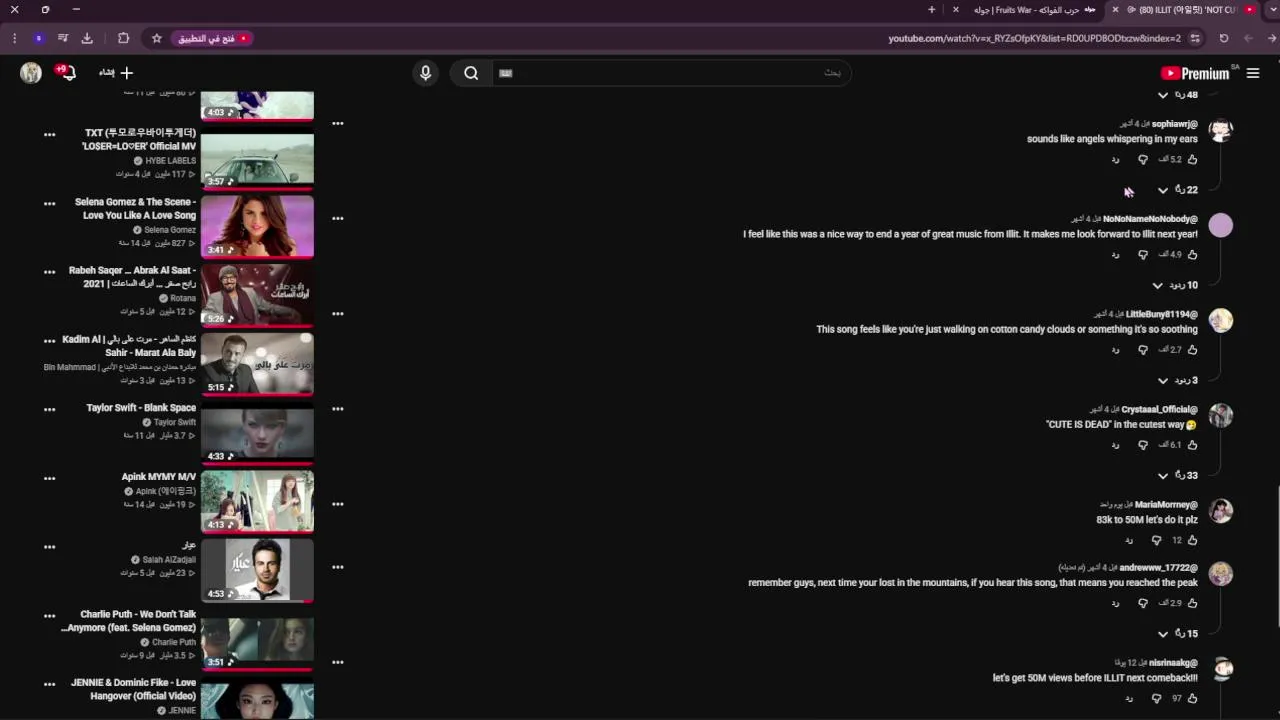
Task: Reply to the MariaMormey comment
Action: click(1129, 540)
